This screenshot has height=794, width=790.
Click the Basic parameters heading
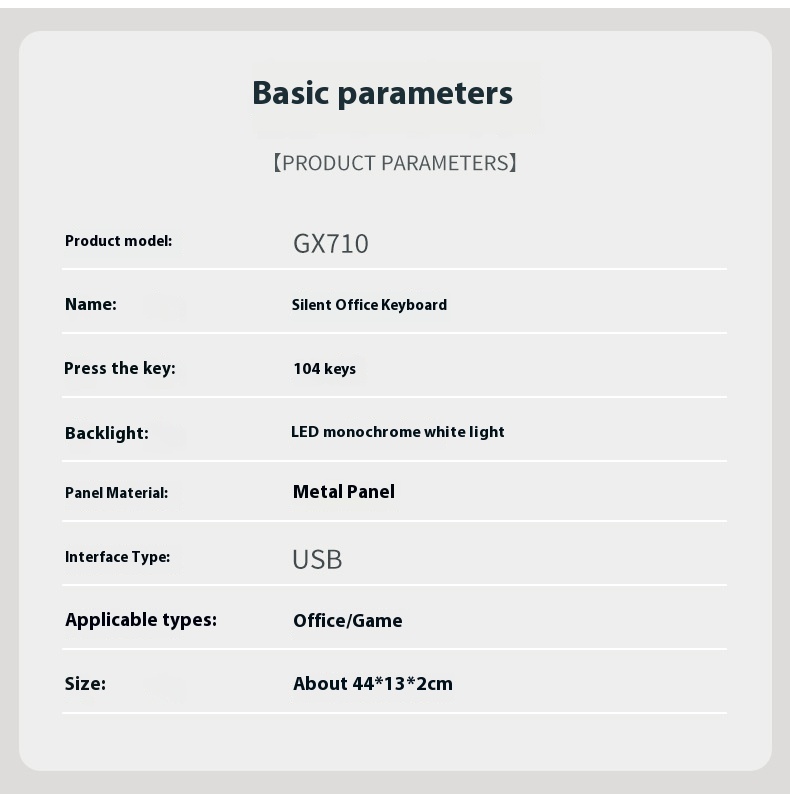[382, 94]
